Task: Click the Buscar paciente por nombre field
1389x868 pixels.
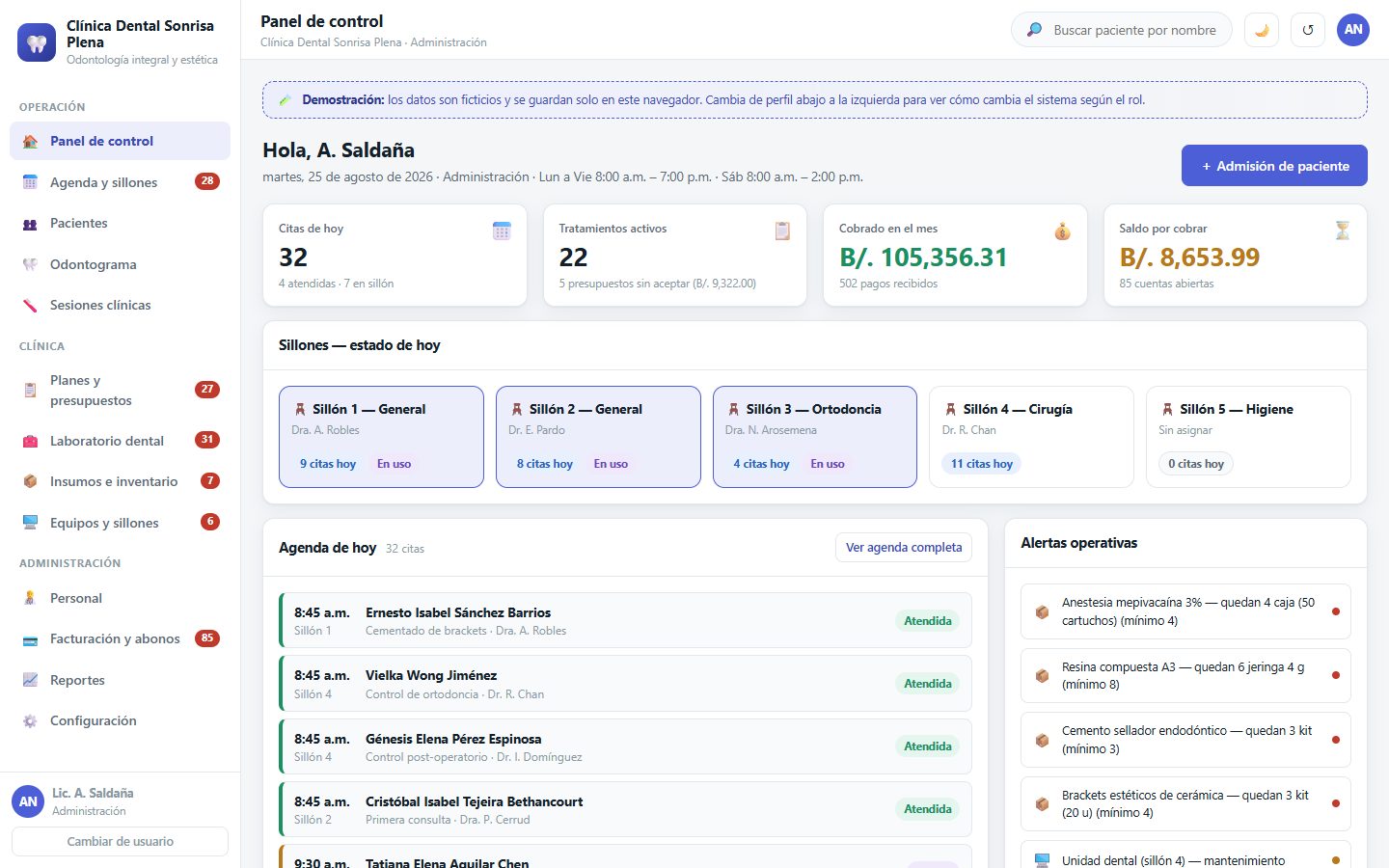Action: (1122, 30)
